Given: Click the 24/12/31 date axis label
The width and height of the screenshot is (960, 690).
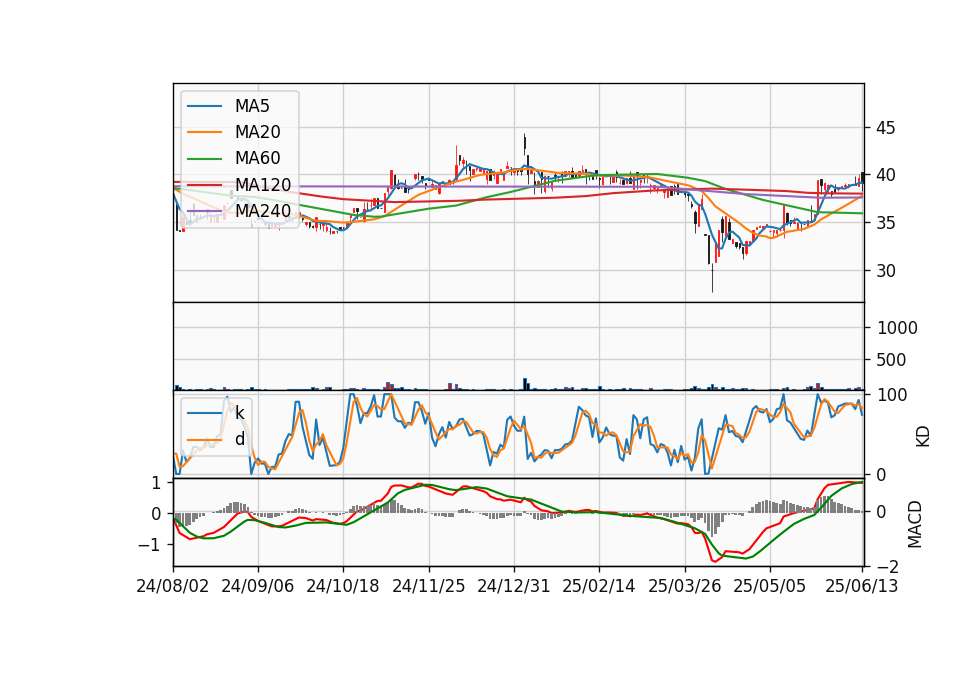Looking at the screenshot, I should pyautogui.click(x=514, y=586).
